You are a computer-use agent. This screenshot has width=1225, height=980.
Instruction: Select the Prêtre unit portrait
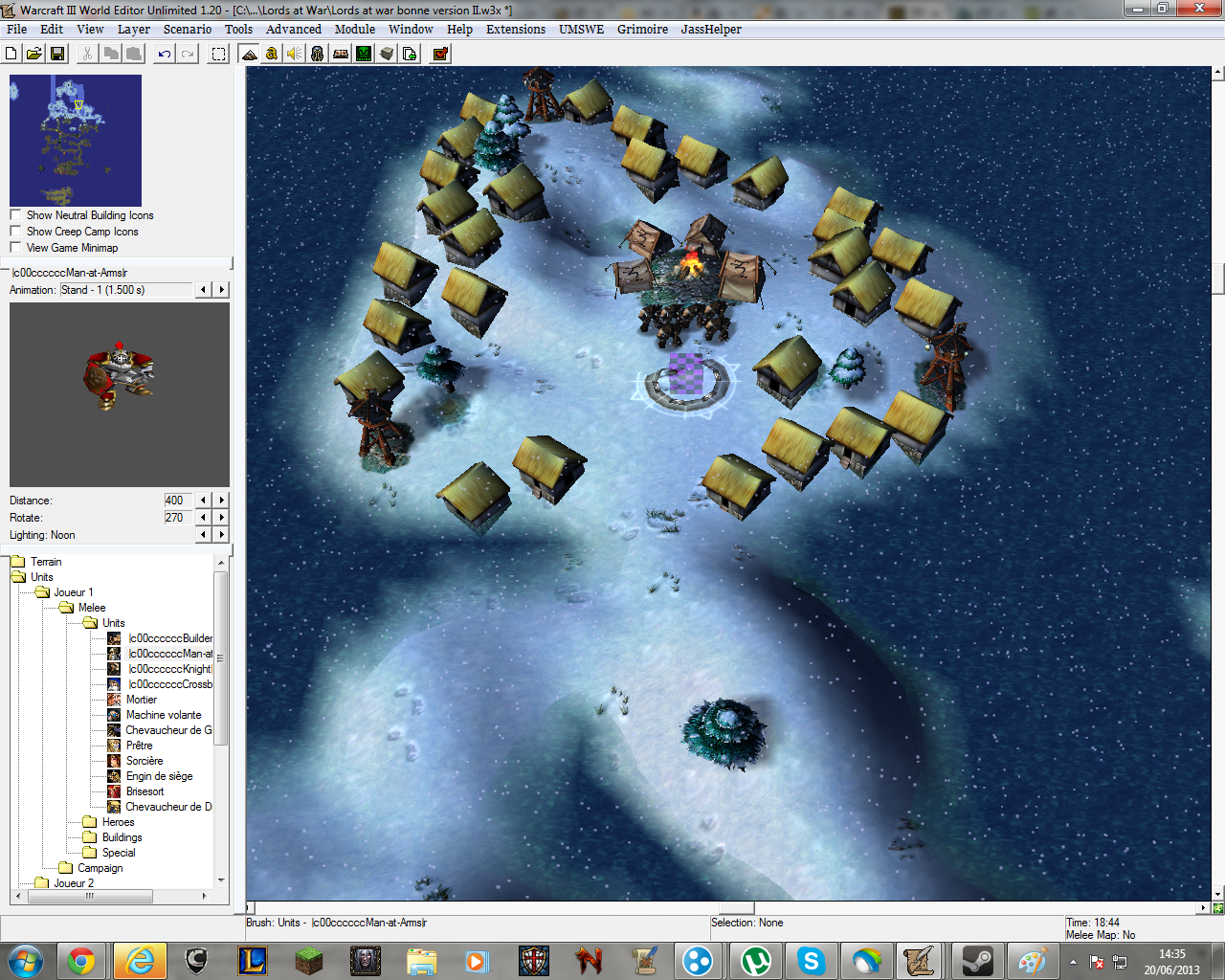click(114, 746)
